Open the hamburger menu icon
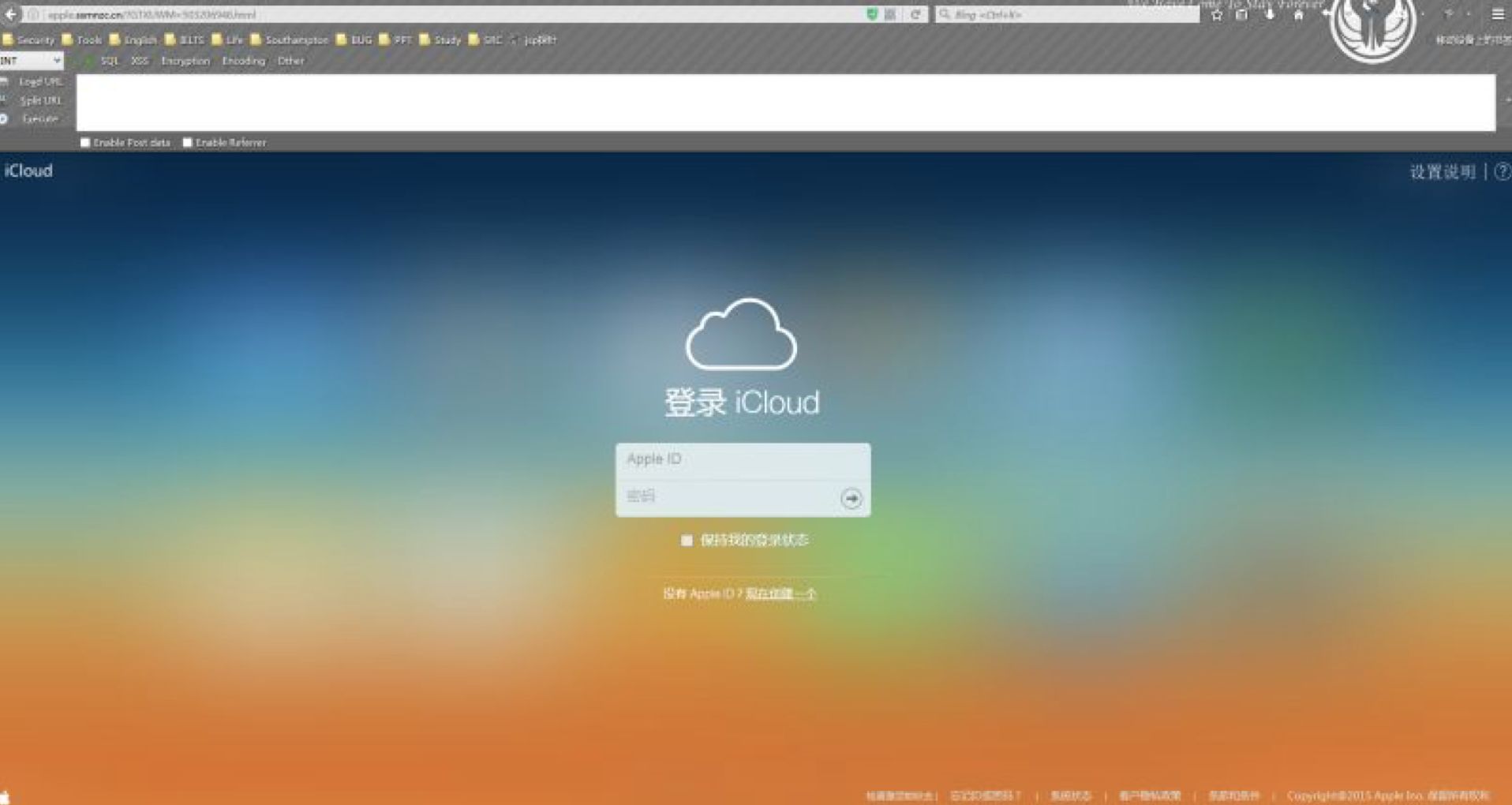 point(1498,14)
